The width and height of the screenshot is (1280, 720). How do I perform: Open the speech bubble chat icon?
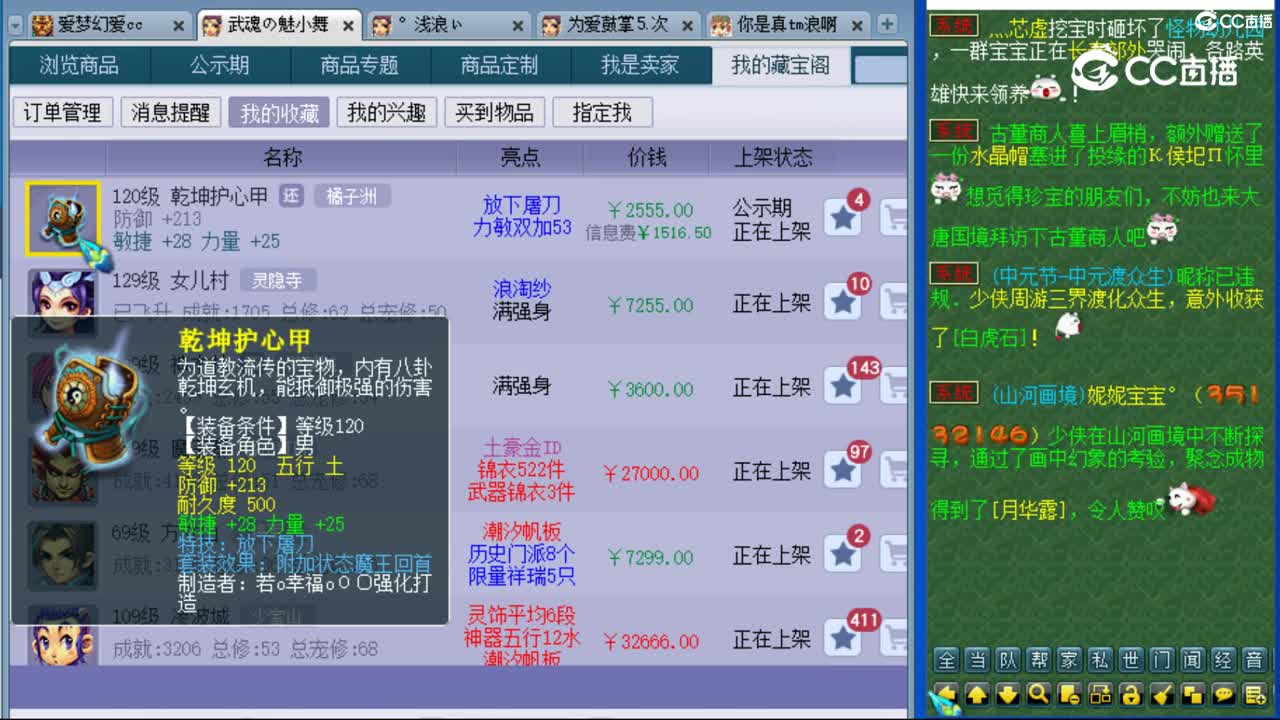point(1224,694)
